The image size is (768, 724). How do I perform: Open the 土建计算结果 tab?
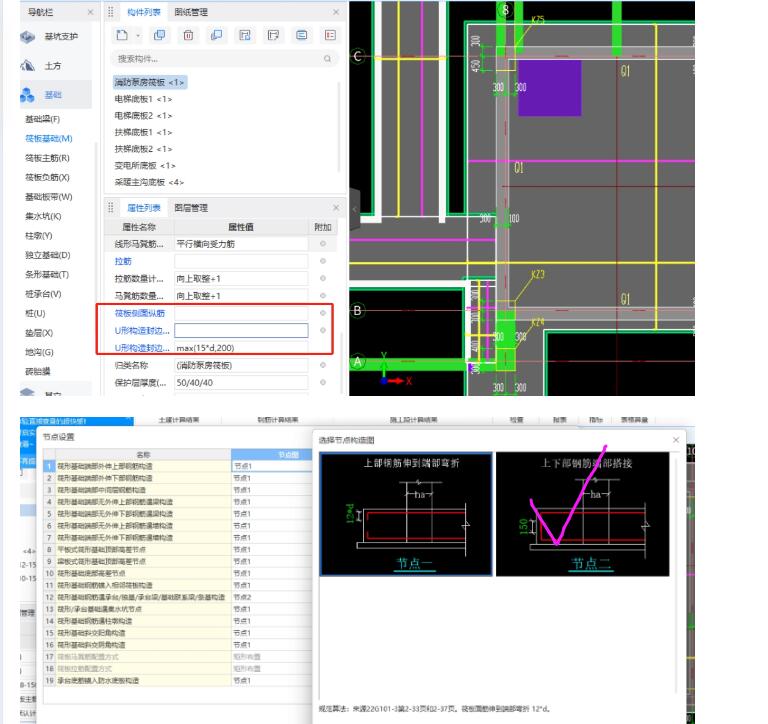click(x=179, y=420)
